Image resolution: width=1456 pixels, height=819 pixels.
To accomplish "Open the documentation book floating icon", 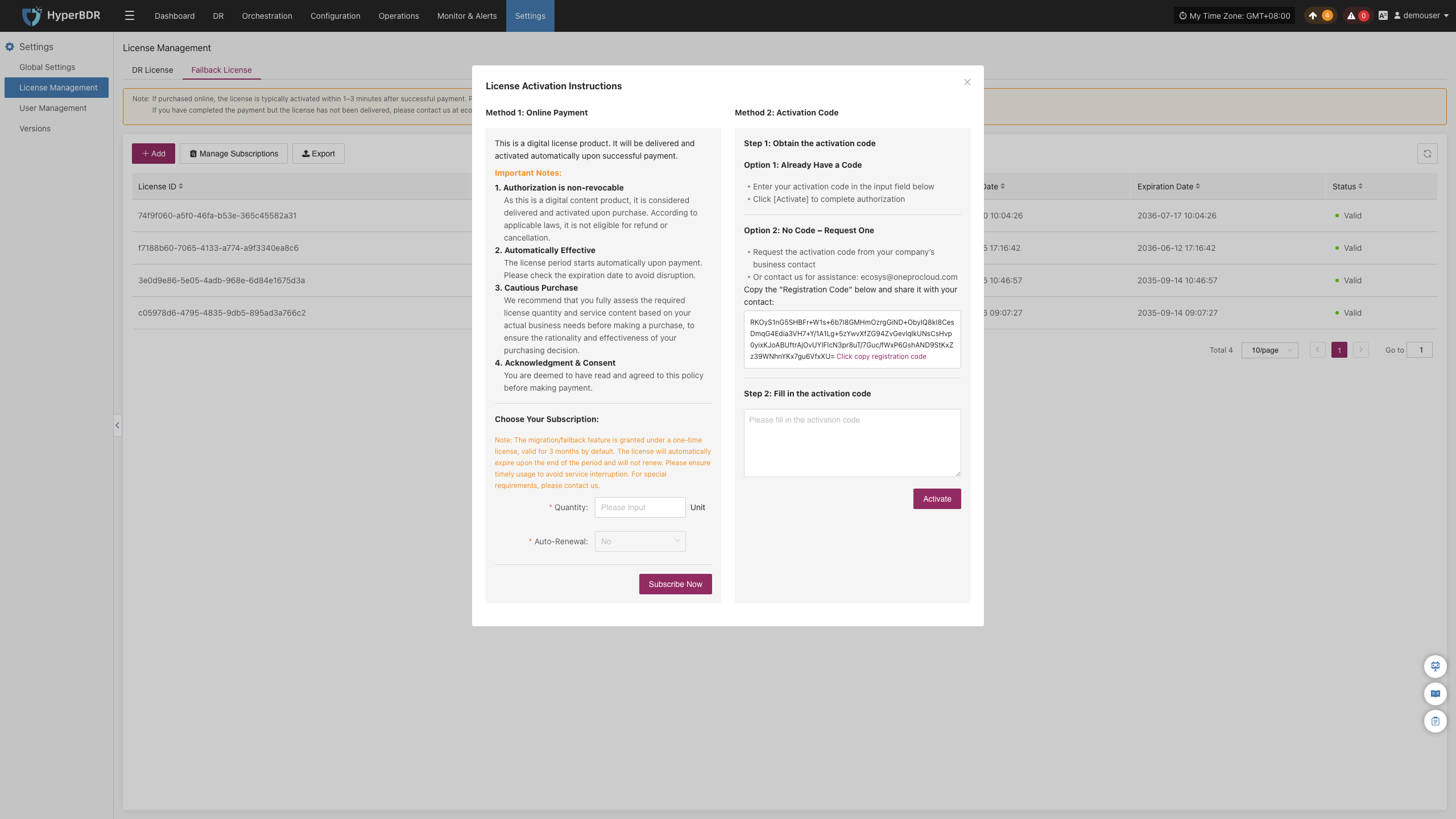I will (1435, 693).
